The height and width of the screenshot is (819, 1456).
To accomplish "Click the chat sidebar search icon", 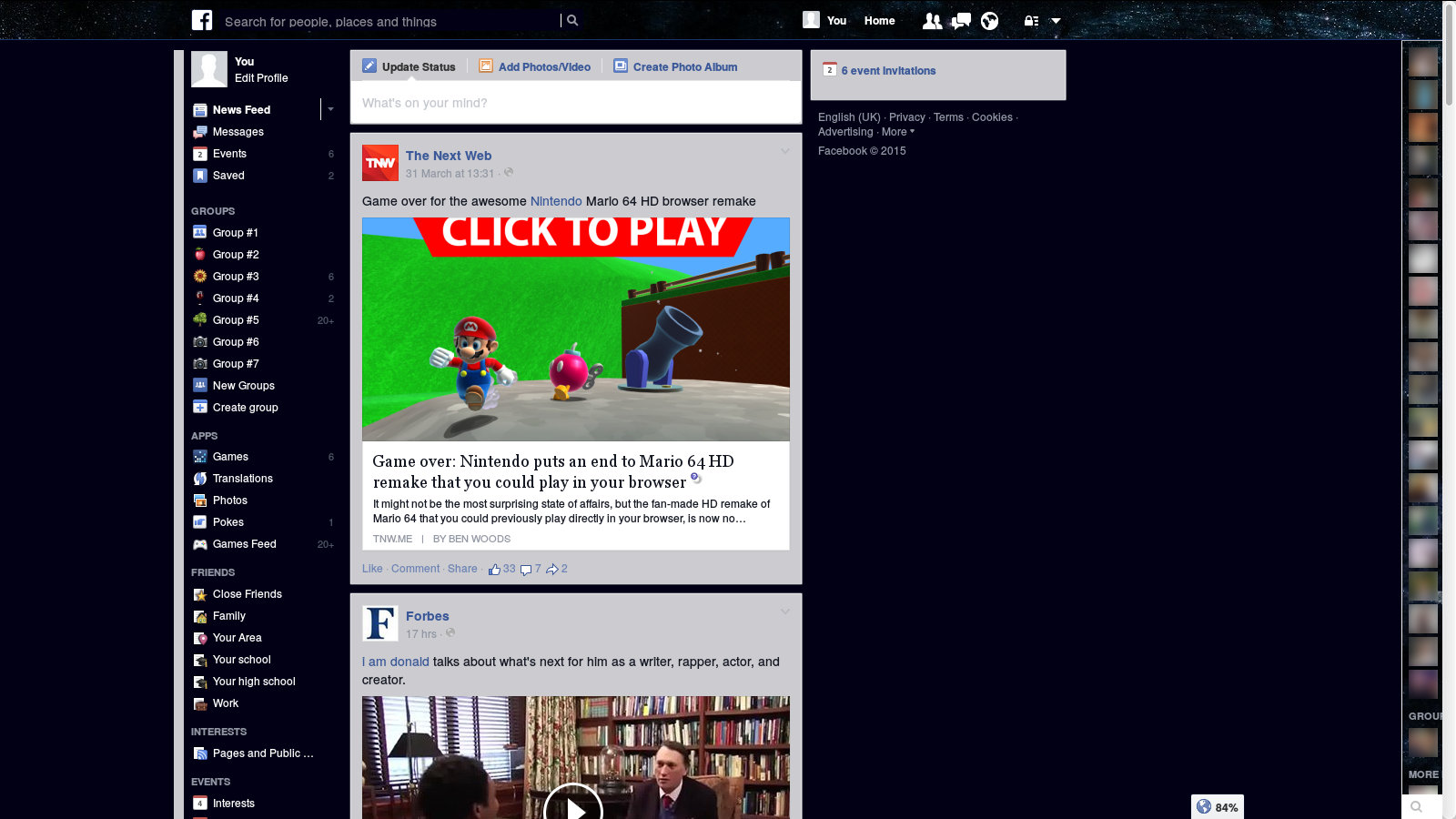I will 1416,806.
